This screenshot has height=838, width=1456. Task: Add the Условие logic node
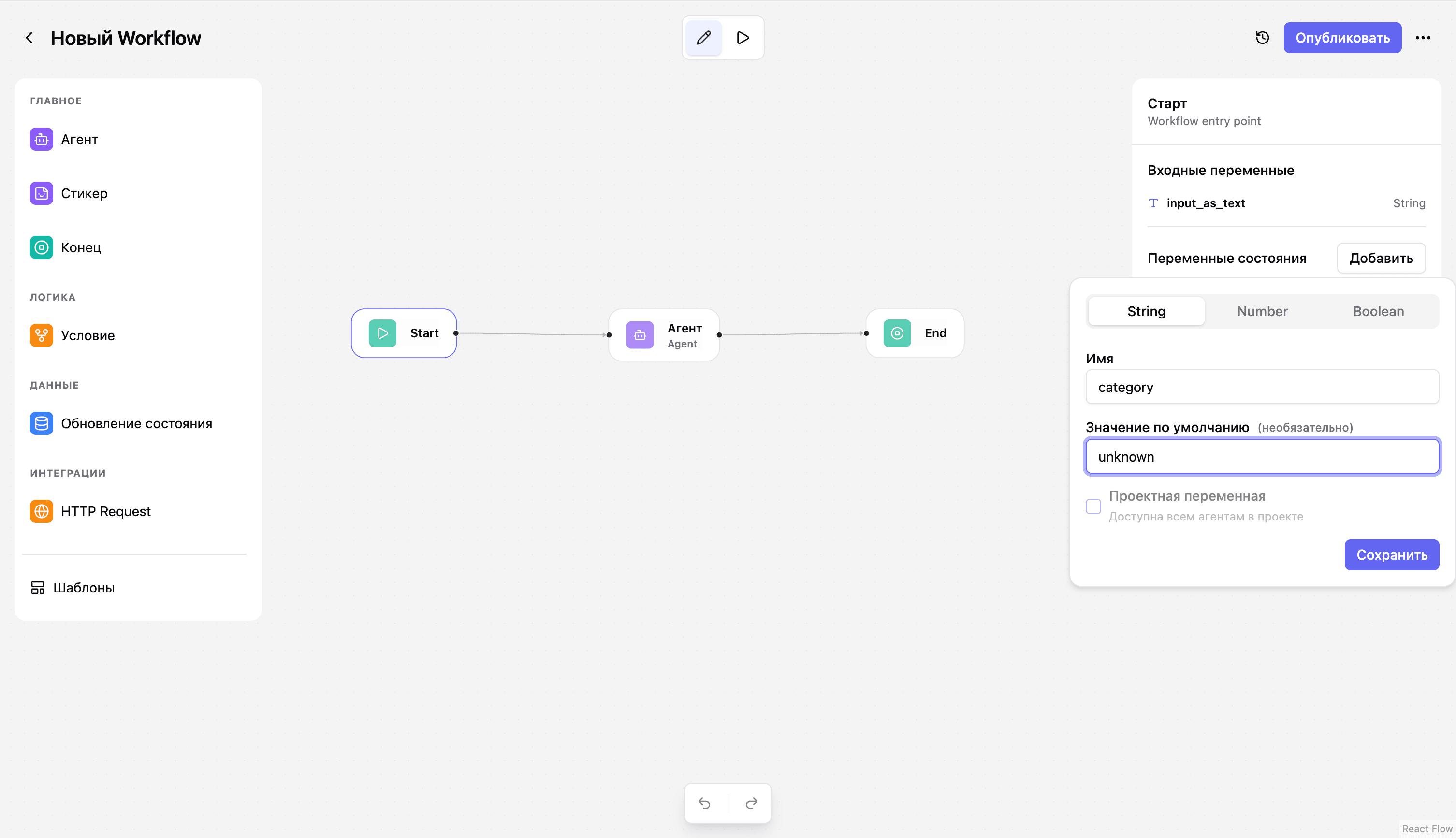[87, 335]
